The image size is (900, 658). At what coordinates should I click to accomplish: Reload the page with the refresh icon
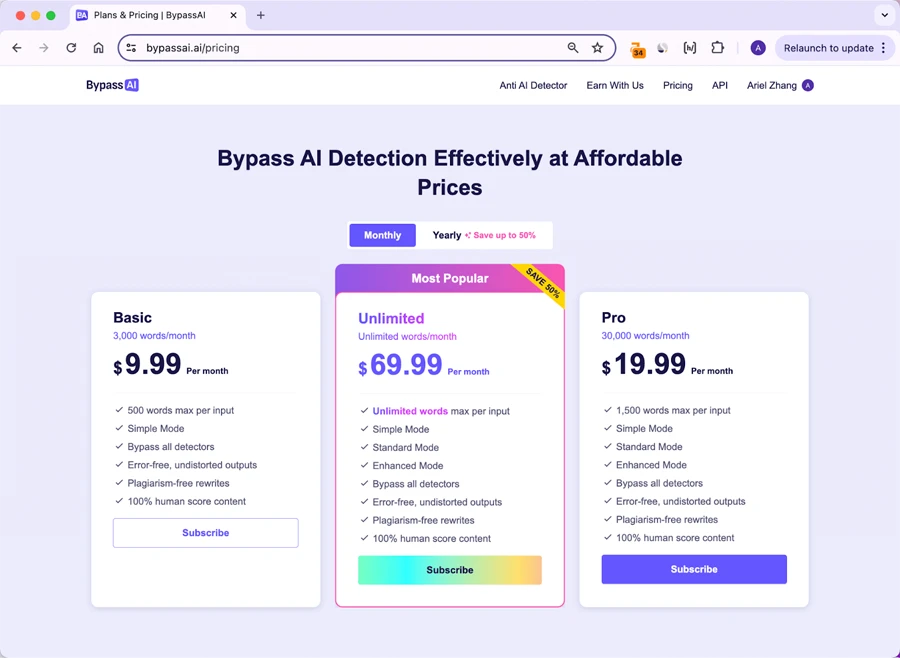point(71,48)
